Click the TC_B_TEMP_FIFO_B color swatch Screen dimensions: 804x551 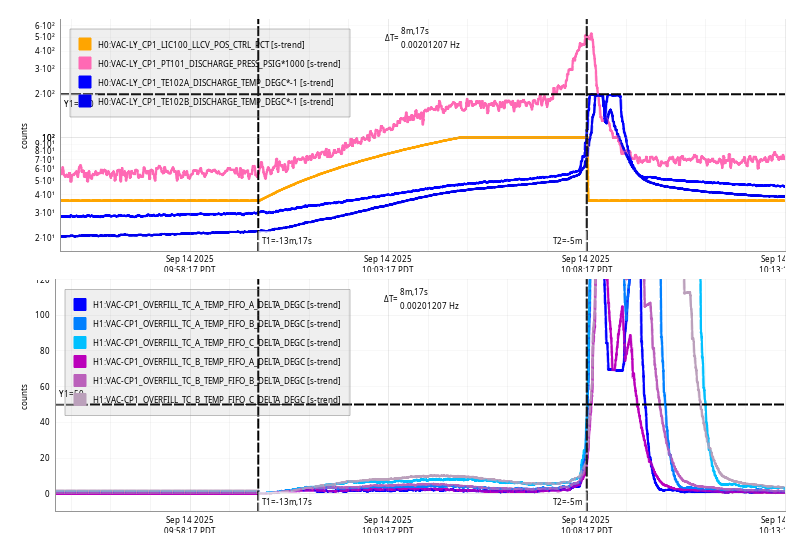(x=80, y=381)
